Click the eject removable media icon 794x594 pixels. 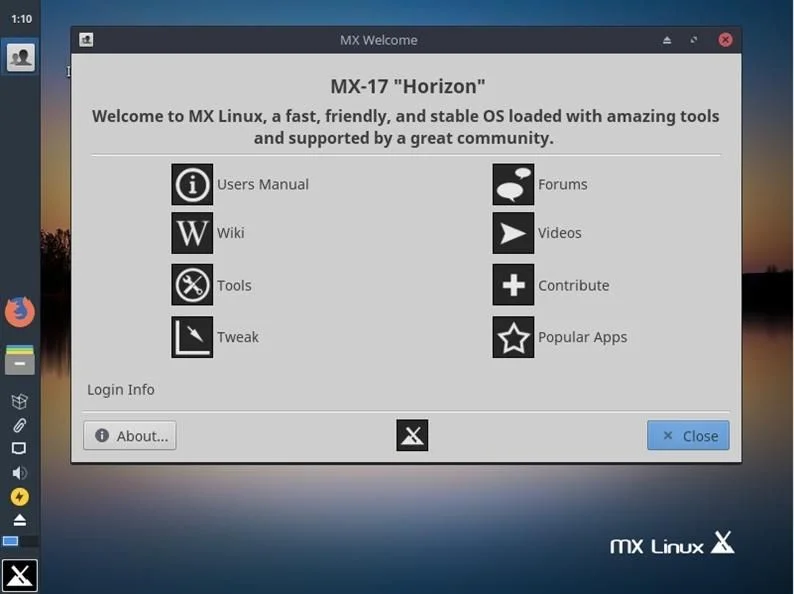pyautogui.click(x=19, y=520)
